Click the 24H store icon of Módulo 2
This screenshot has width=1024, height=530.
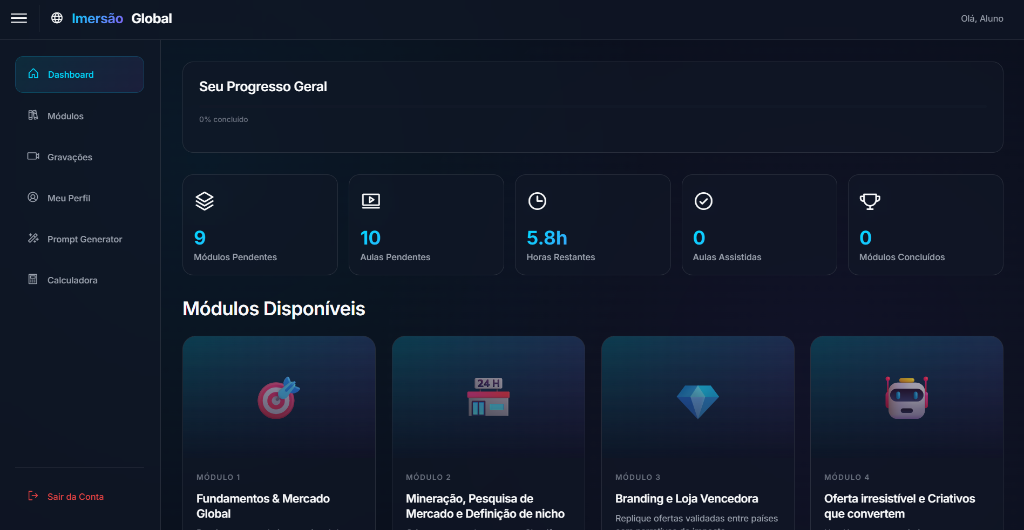click(x=488, y=397)
